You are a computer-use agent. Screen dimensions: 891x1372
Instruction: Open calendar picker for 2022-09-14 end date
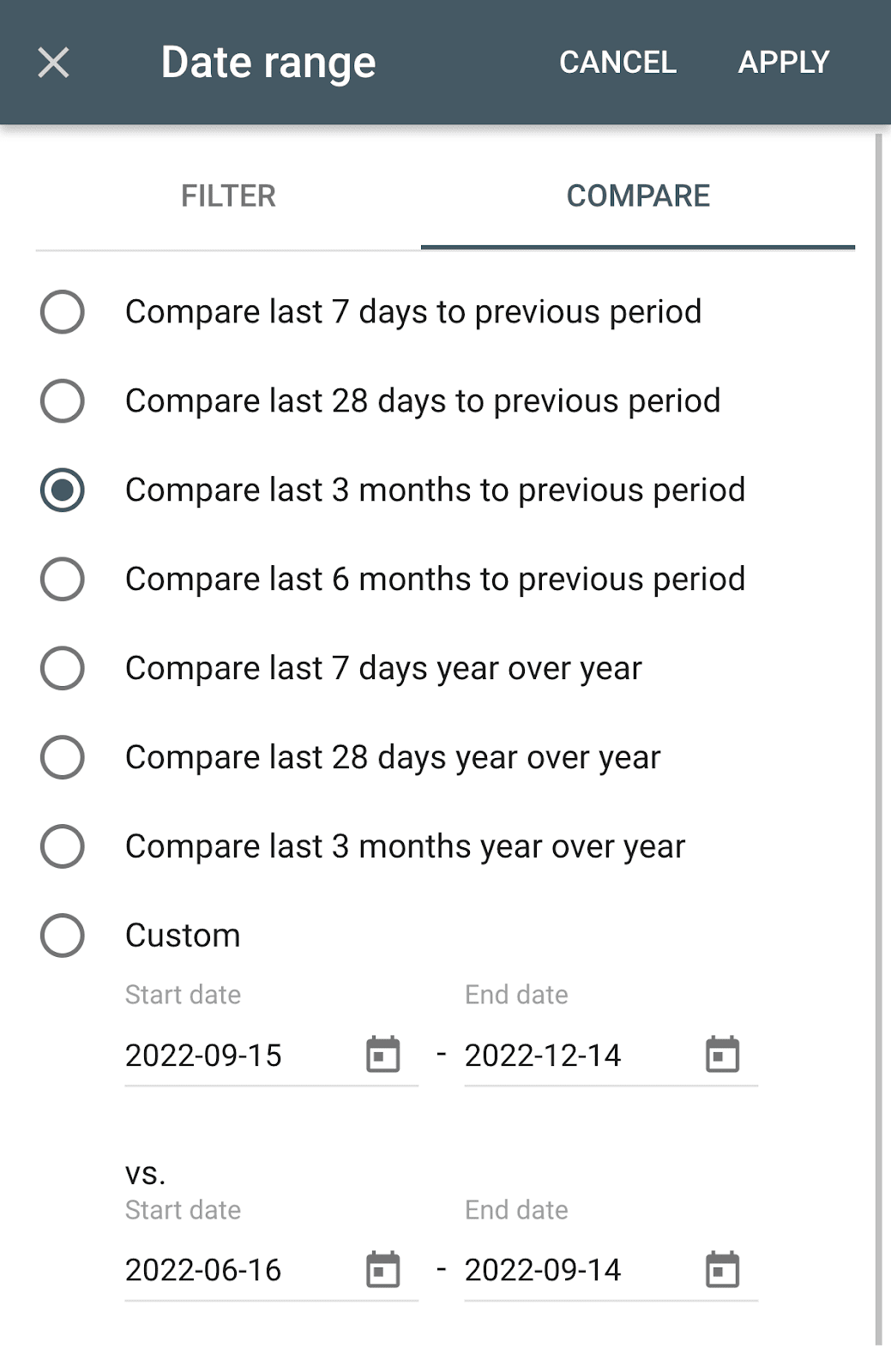pyautogui.click(x=722, y=1269)
